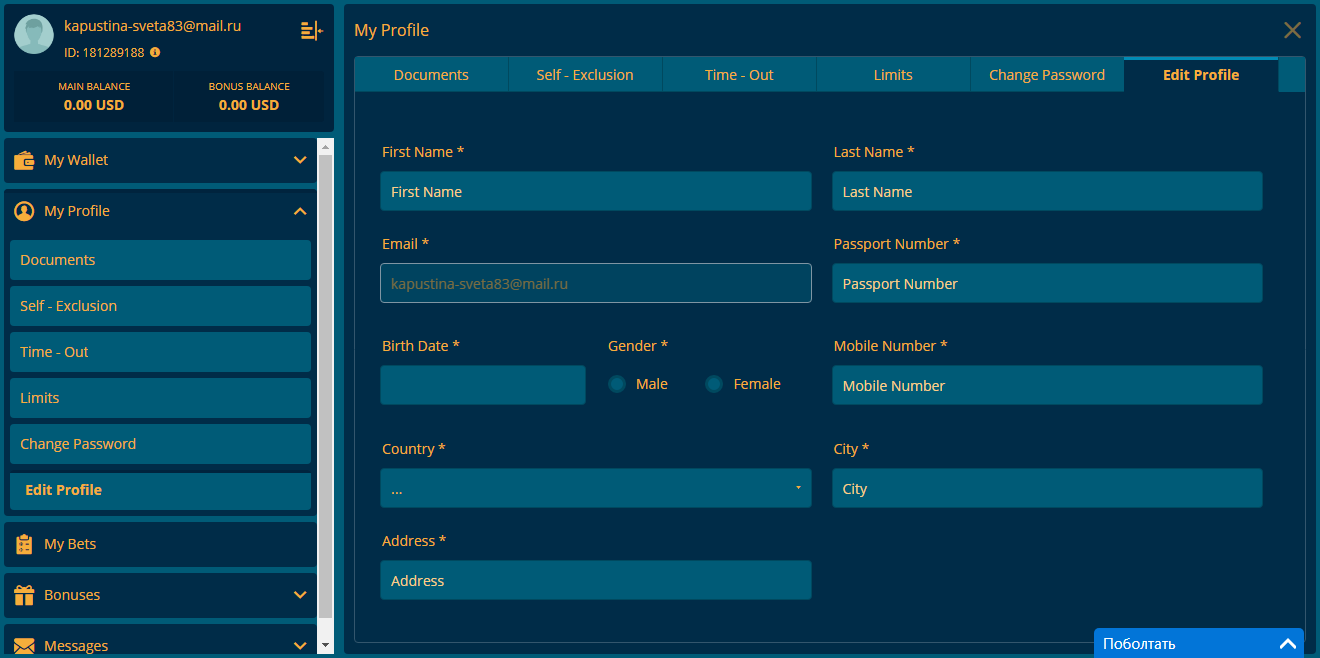Expand the My Wallet section chevron
1320x658 pixels.
coord(300,160)
